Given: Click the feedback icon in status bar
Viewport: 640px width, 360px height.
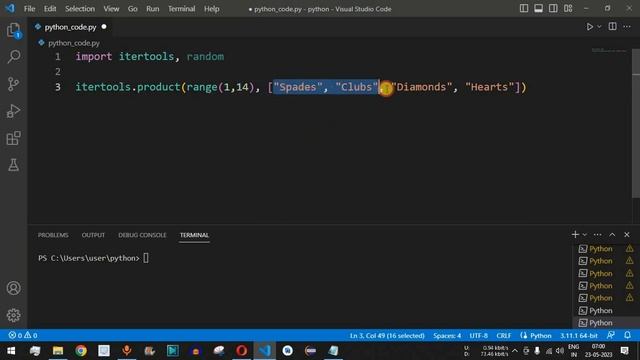Looking at the screenshot, I should click(x=611, y=335).
